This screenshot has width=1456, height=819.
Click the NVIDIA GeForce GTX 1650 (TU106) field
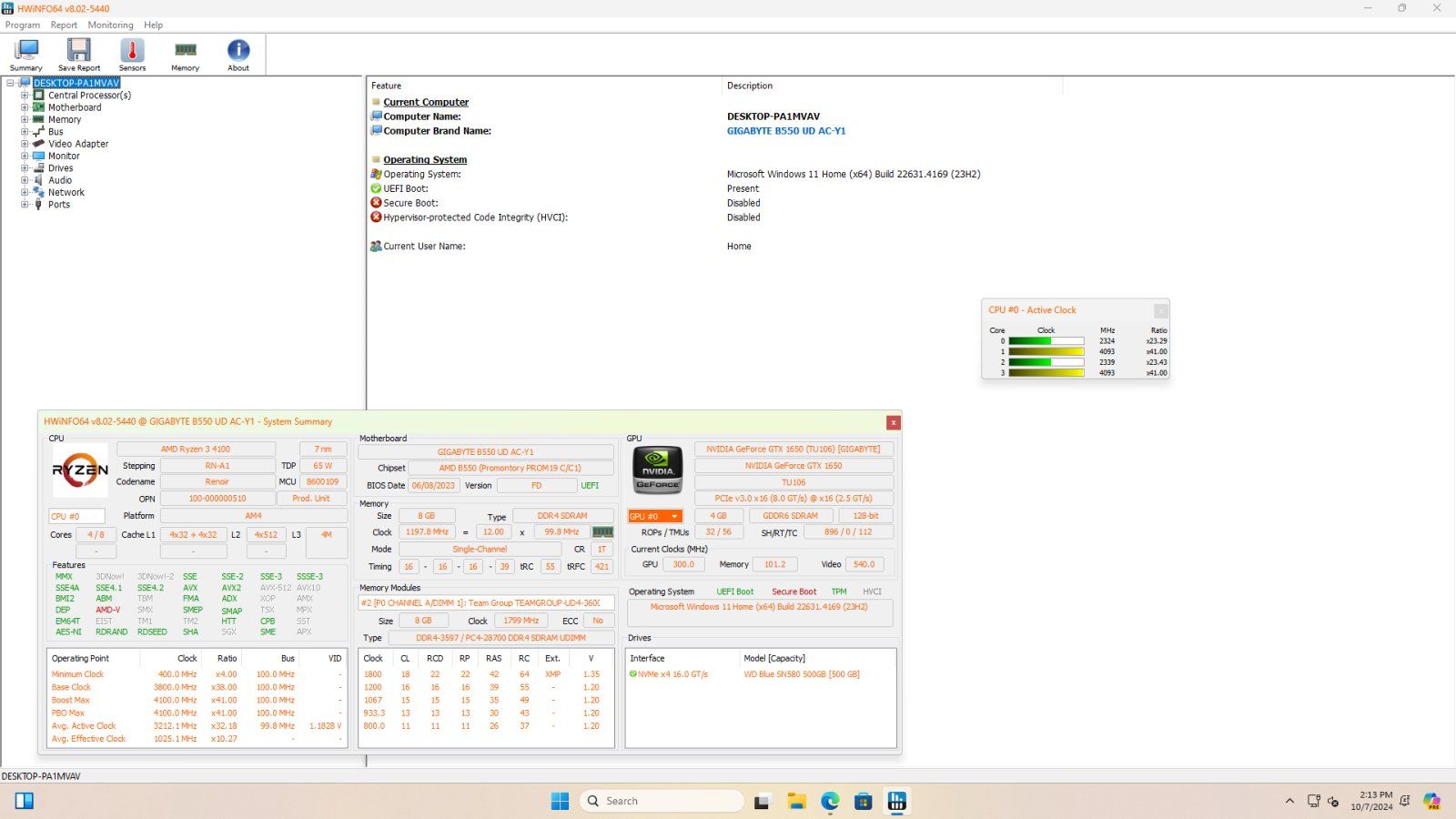pos(794,449)
